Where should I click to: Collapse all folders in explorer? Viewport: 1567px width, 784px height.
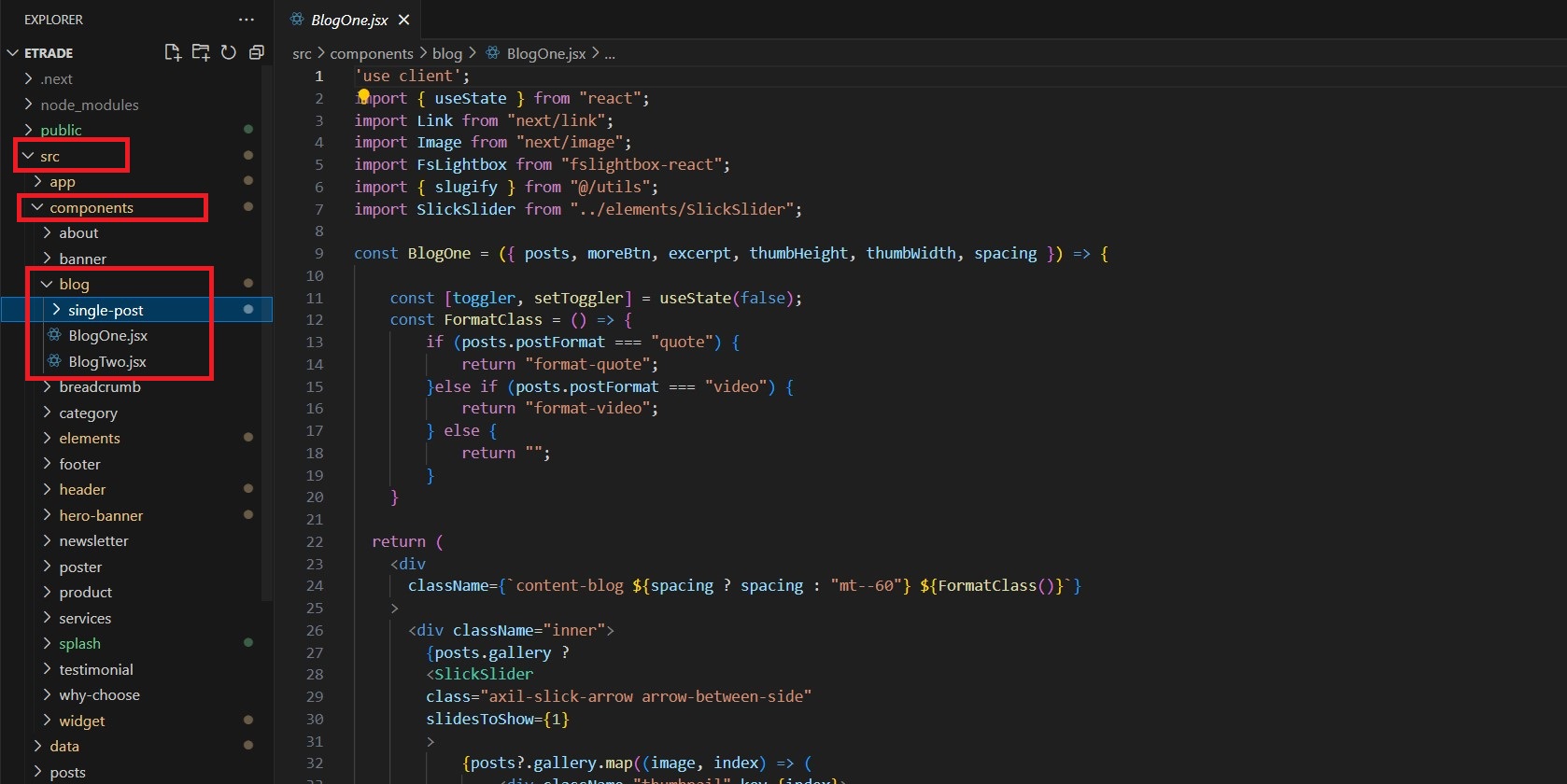(257, 52)
